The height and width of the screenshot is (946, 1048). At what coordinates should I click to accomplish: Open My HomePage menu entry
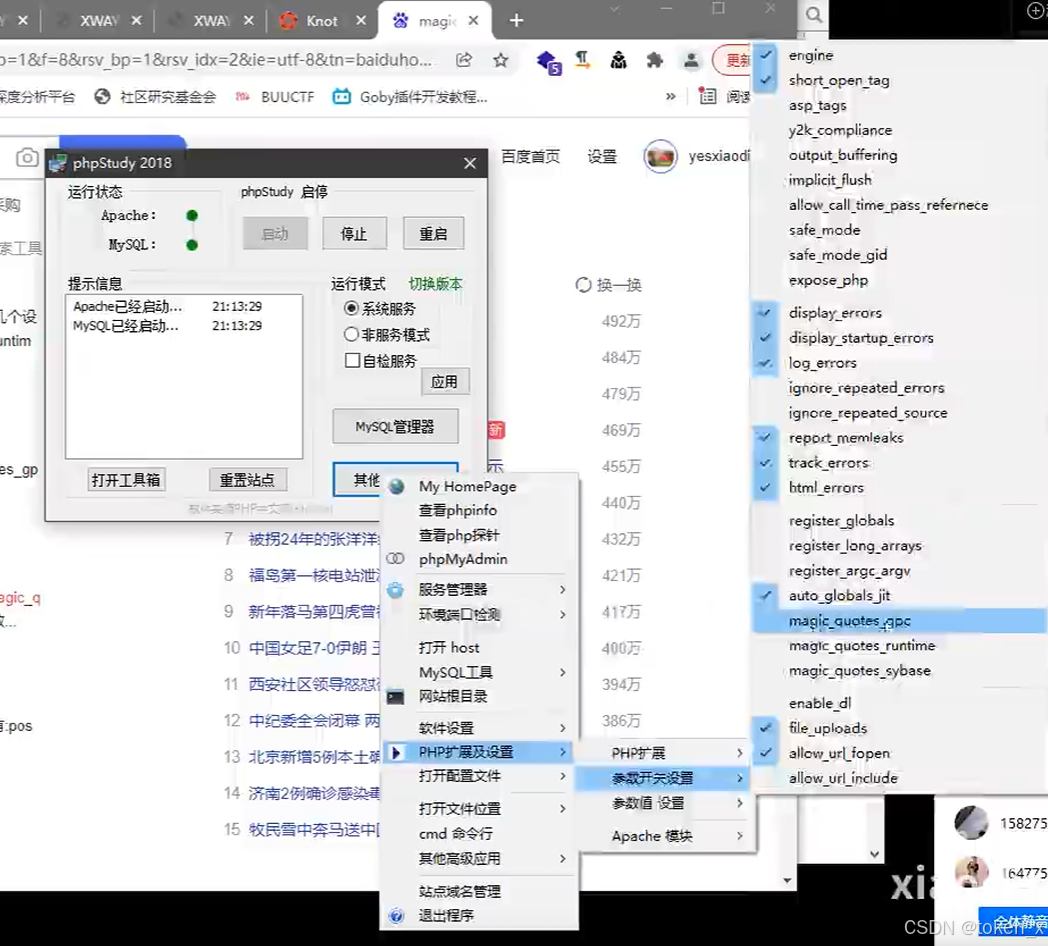467,486
